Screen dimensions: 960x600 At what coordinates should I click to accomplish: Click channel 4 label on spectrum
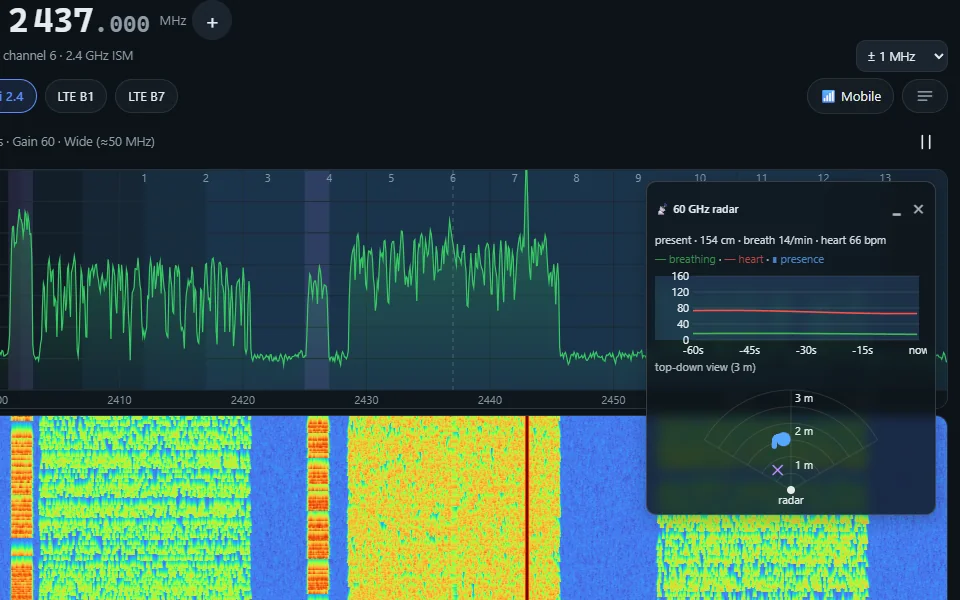pyautogui.click(x=329, y=178)
